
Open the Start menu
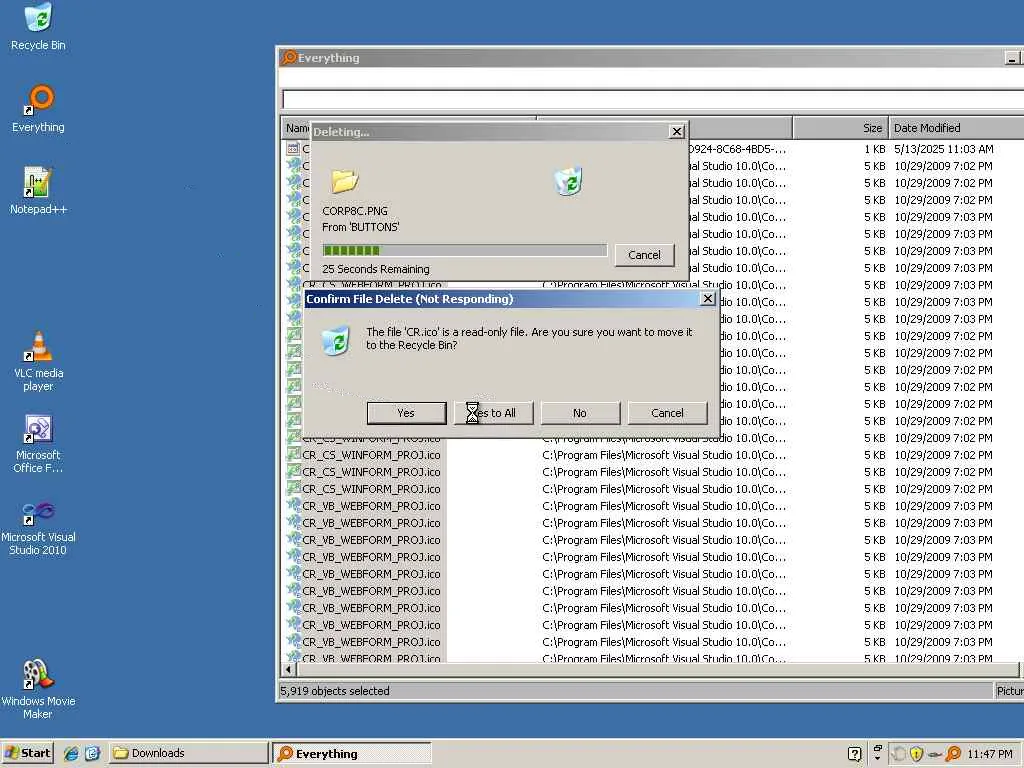coord(27,753)
